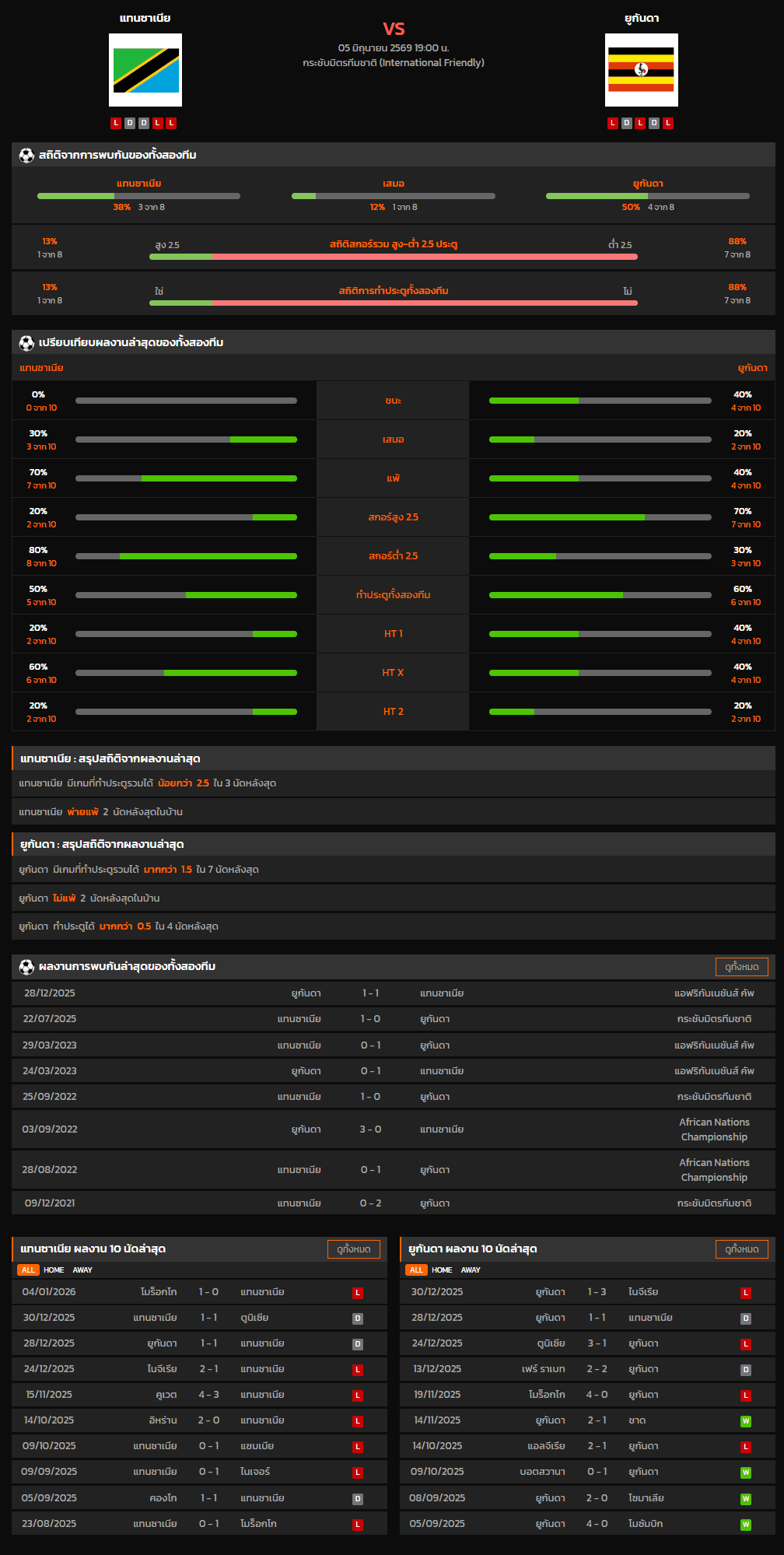Click D badge for Tanzania 1-1 Tunisia match
Image resolution: width=784 pixels, height=1555 pixels.
358,1319
